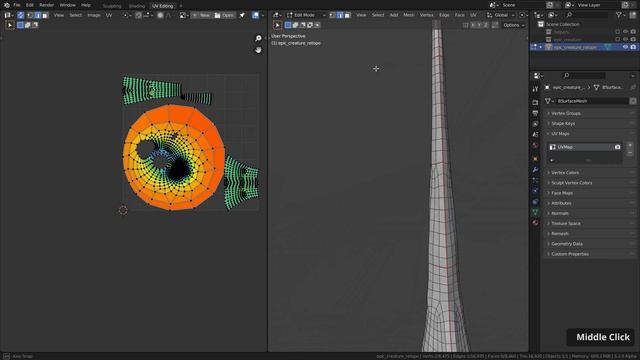Toggle UV sync selection
The height and width of the screenshot is (360, 640).
tap(20, 15)
